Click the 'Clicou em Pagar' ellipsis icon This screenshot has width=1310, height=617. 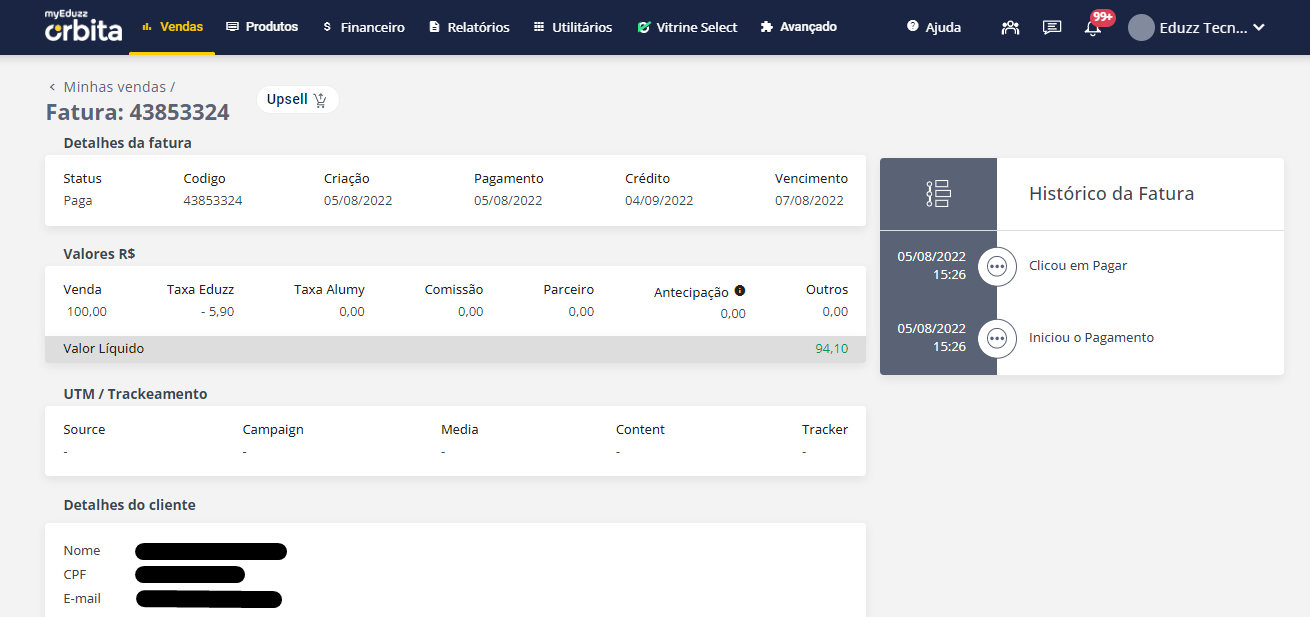[996, 267]
